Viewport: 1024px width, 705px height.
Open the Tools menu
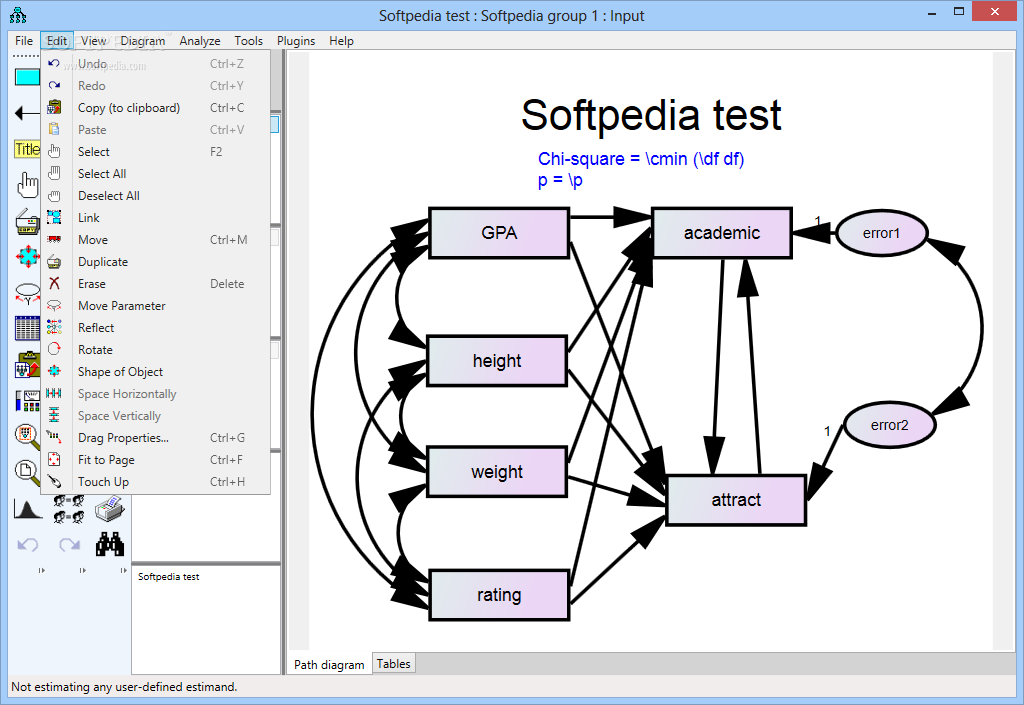pos(248,40)
